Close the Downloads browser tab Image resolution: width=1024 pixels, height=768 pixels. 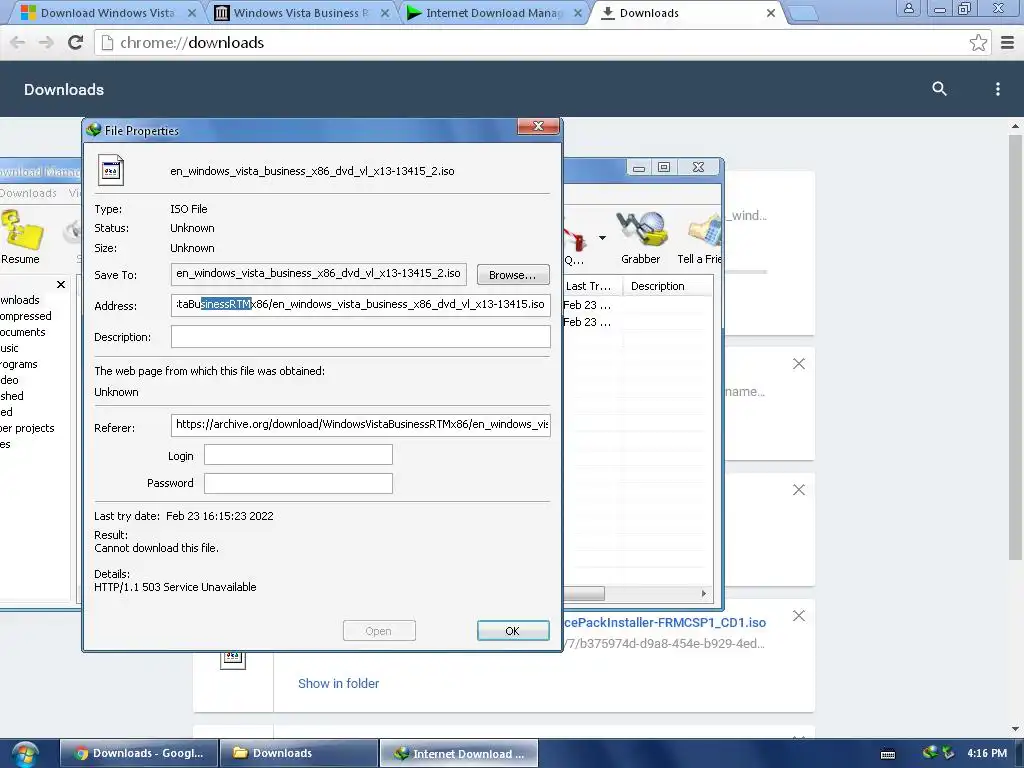coord(771,13)
